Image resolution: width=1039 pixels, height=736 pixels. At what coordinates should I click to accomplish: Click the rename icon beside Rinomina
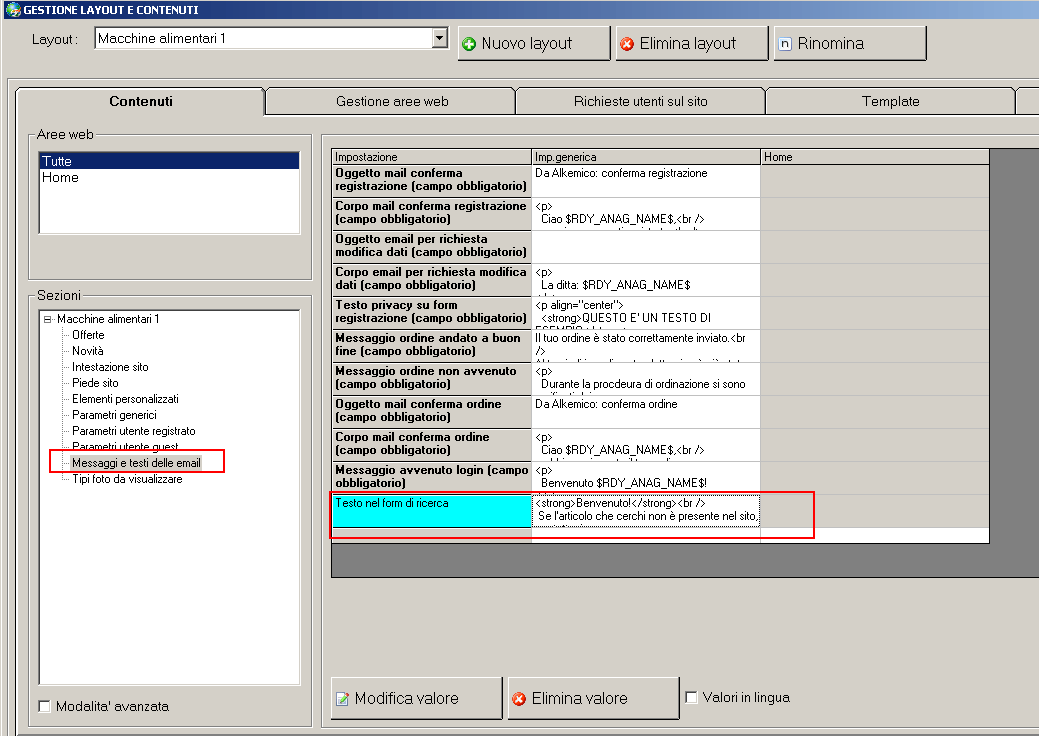click(785, 44)
